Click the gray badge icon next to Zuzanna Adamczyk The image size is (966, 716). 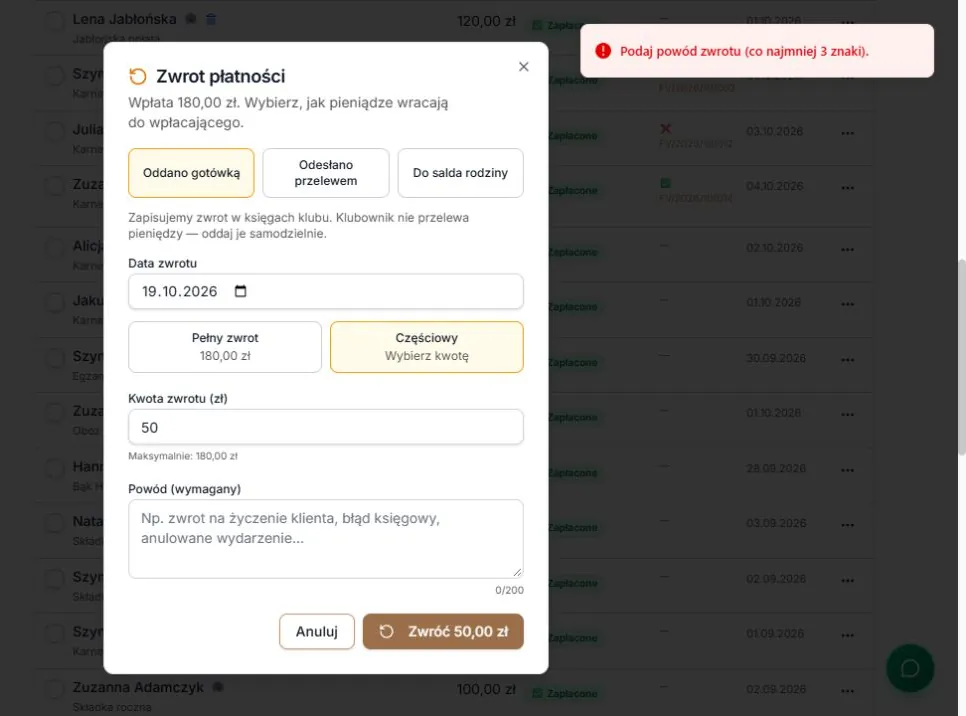pyautogui.click(x=217, y=687)
